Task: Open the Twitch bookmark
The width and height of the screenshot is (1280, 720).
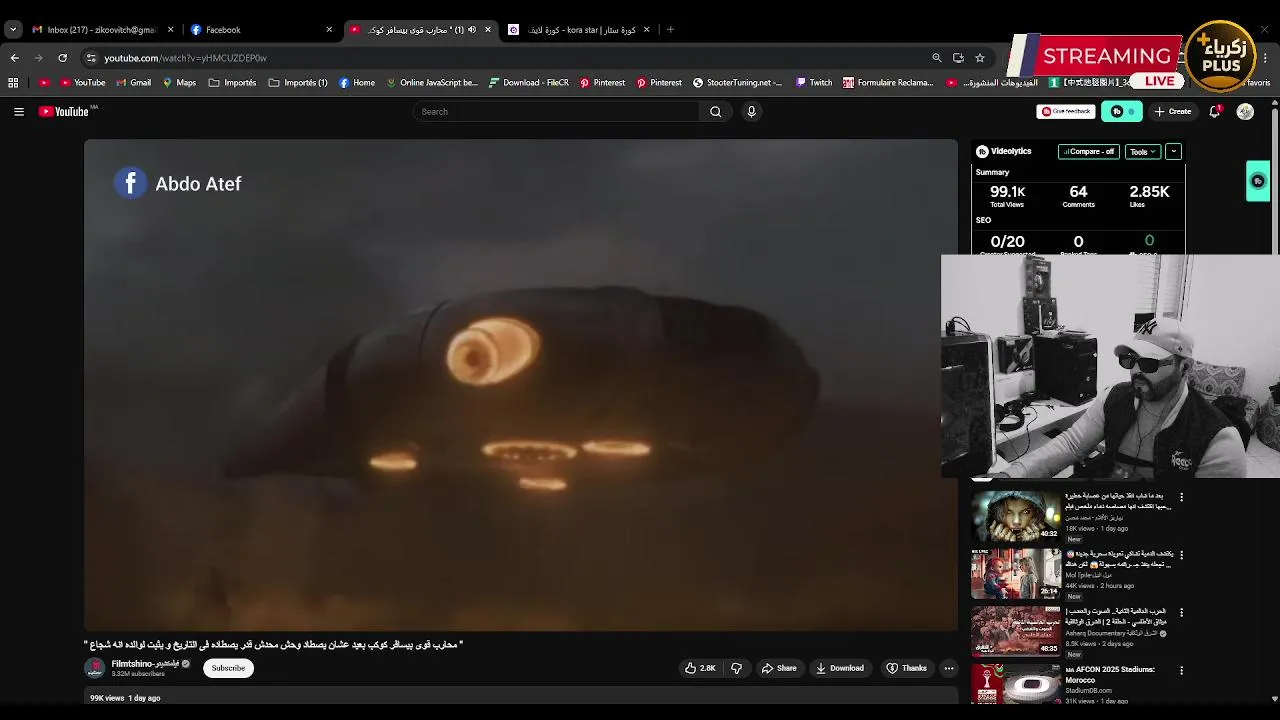Action: 814,83
